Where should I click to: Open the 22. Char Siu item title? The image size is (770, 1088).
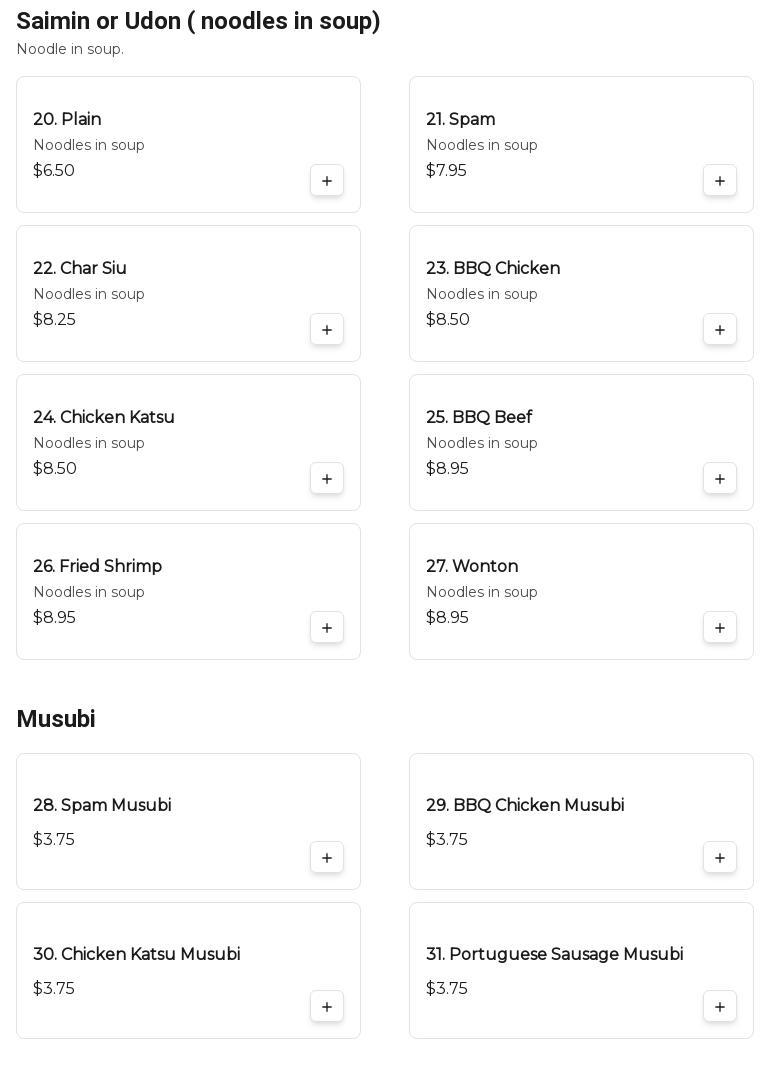click(x=80, y=268)
